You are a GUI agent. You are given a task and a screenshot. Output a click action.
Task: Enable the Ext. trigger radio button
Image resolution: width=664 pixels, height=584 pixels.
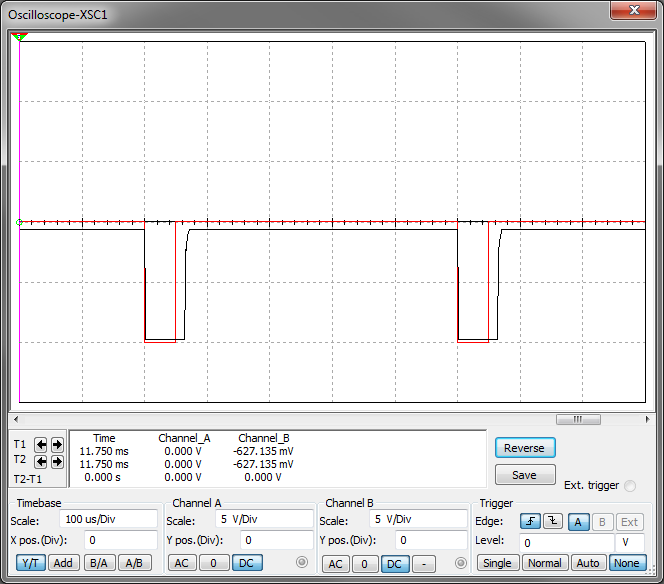click(x=629, y=486)
